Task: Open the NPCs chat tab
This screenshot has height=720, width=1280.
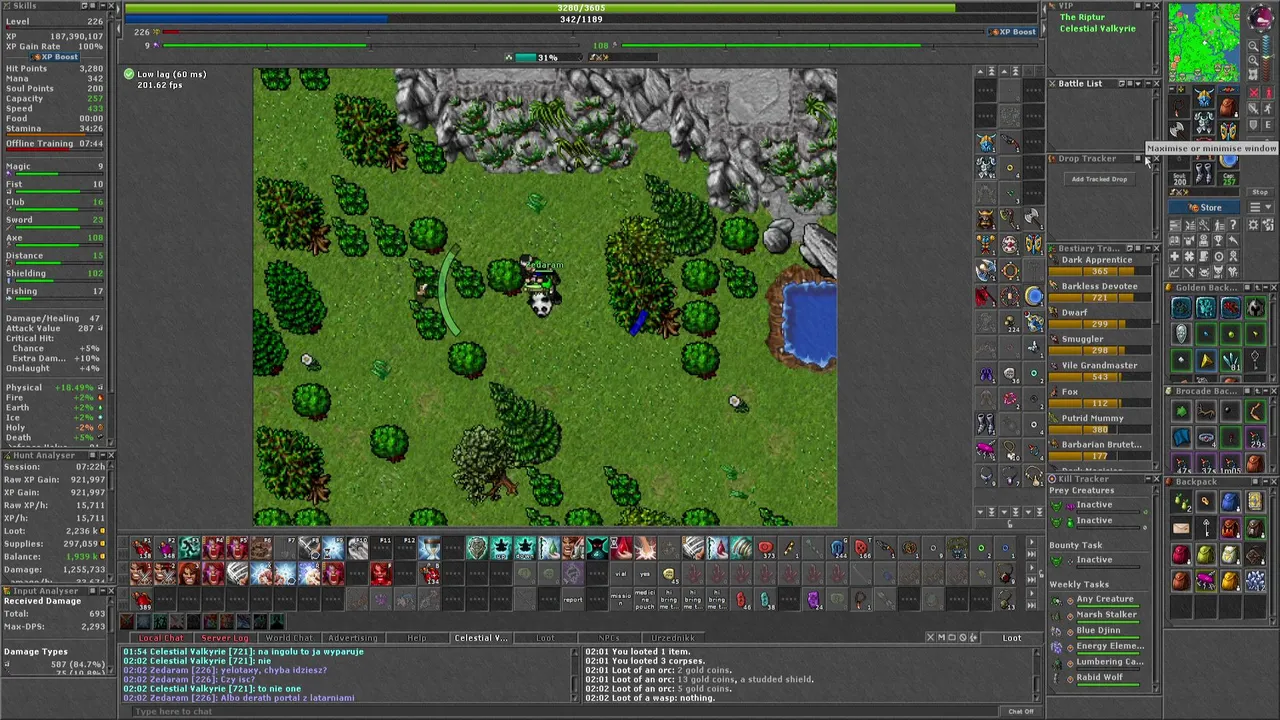Action: coord(609,638)
